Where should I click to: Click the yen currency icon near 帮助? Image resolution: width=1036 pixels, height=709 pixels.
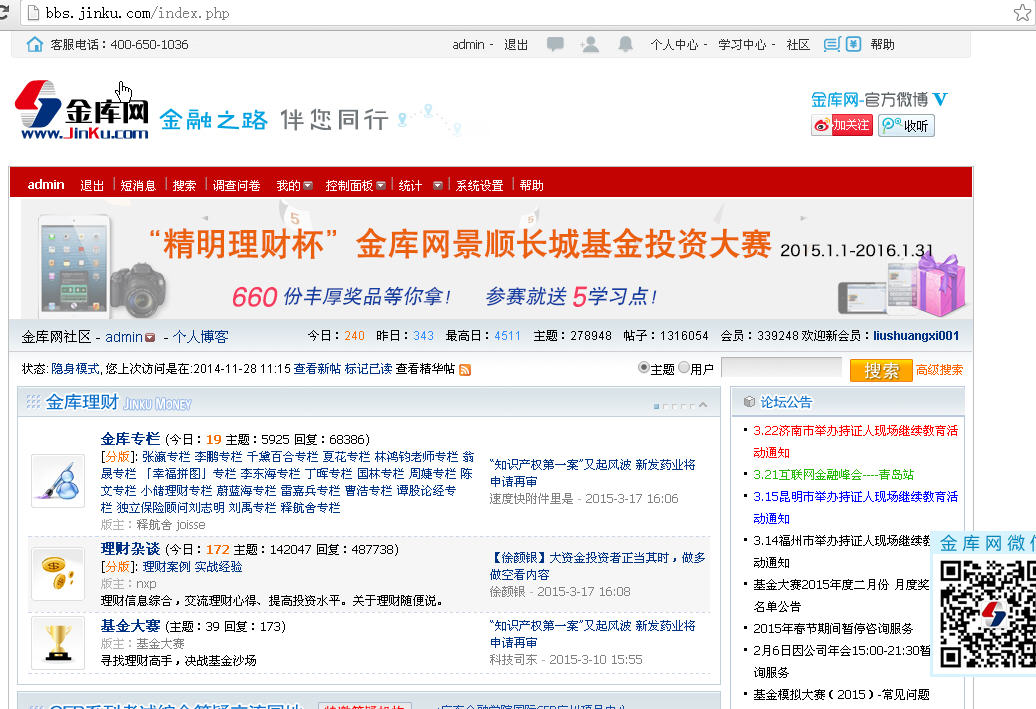click(854, 44)
